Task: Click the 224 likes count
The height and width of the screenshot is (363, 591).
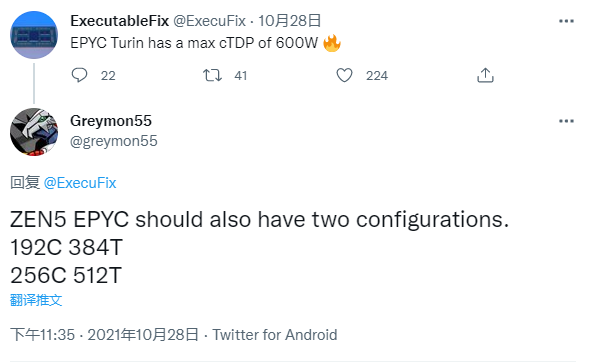Action: [377, 76]
